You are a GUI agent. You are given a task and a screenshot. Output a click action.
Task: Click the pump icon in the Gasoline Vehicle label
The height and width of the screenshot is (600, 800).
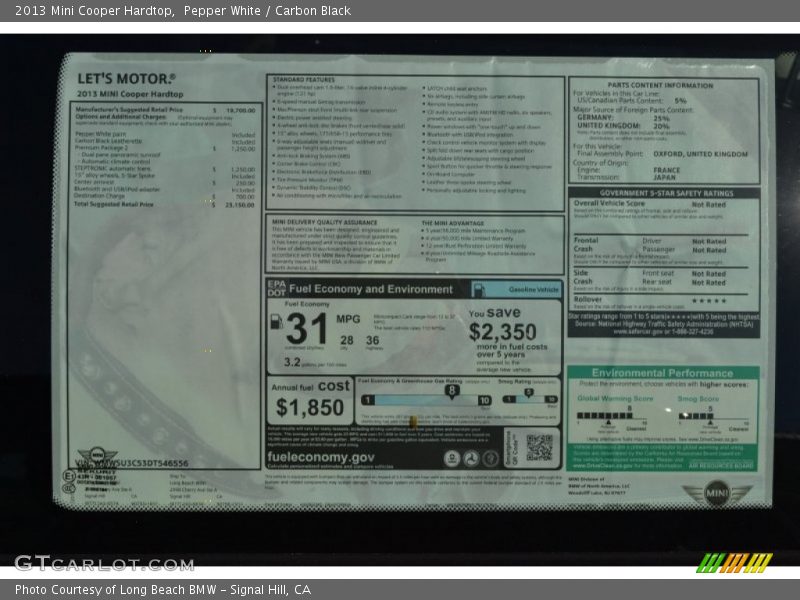click(x=479, y=290)
